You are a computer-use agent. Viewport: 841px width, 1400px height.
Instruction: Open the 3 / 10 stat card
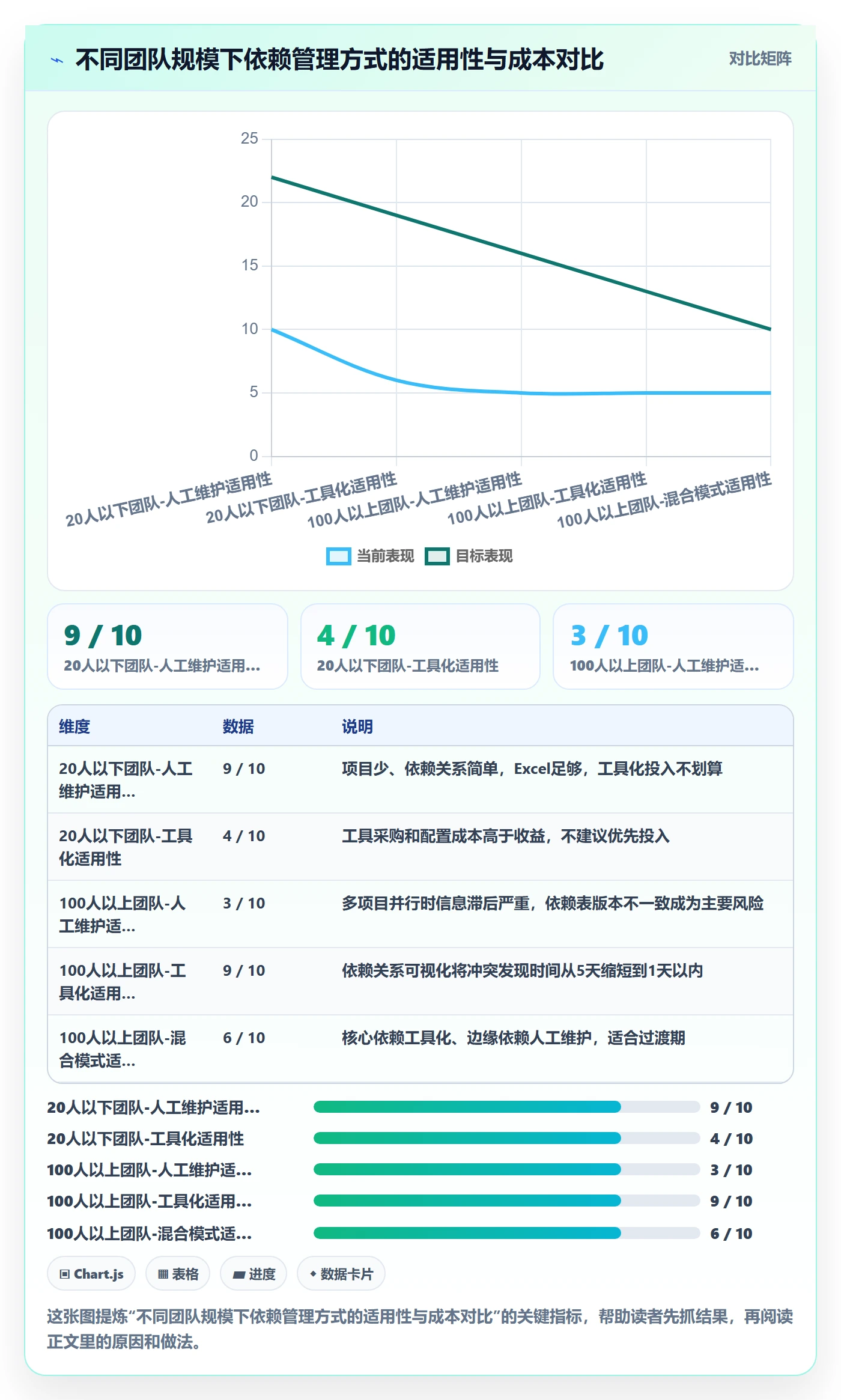(673, 647)
